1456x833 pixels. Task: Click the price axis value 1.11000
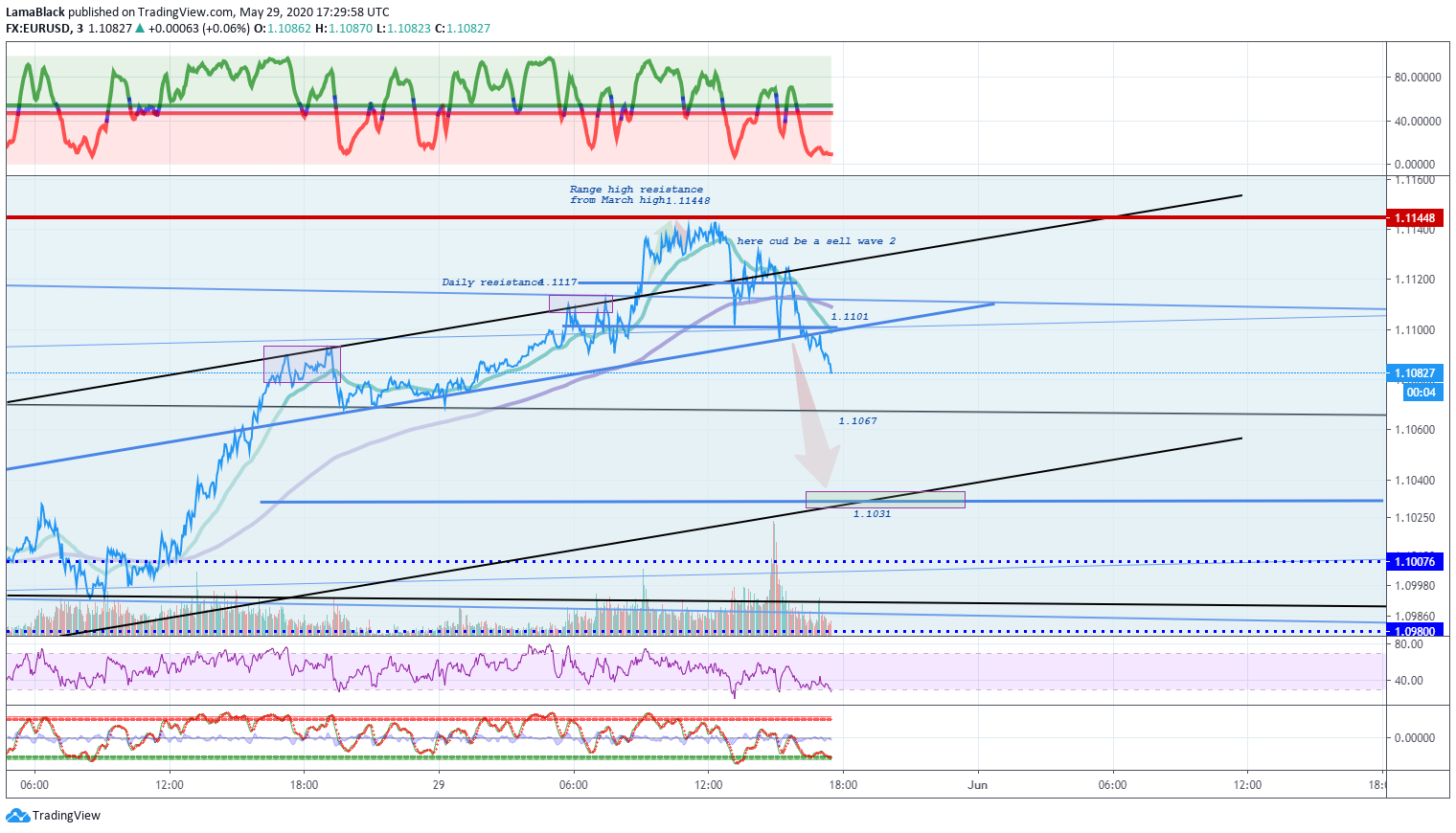pos(1415,330)
